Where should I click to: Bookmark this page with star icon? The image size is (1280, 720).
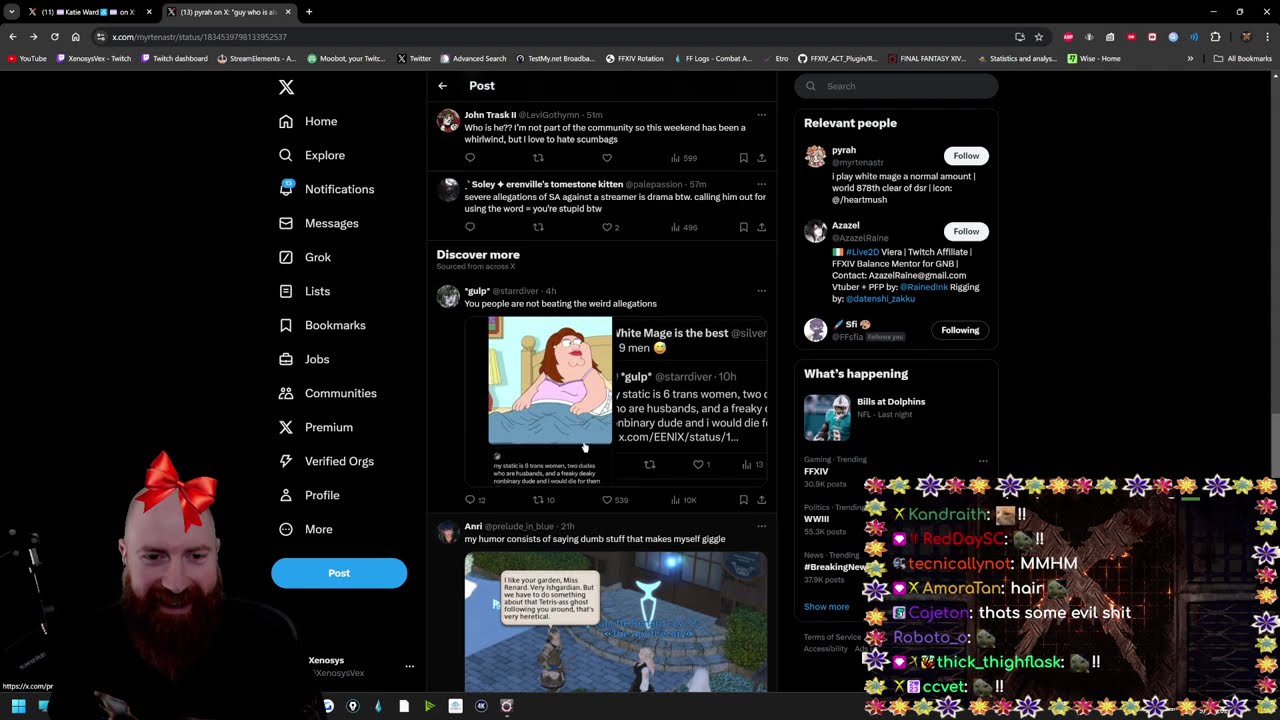(x=1038, y=37)
